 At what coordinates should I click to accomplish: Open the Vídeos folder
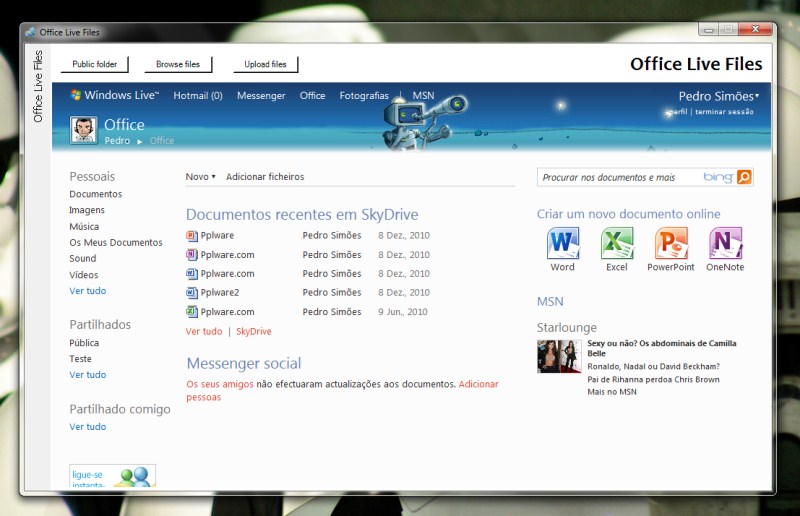pos(84,275)
